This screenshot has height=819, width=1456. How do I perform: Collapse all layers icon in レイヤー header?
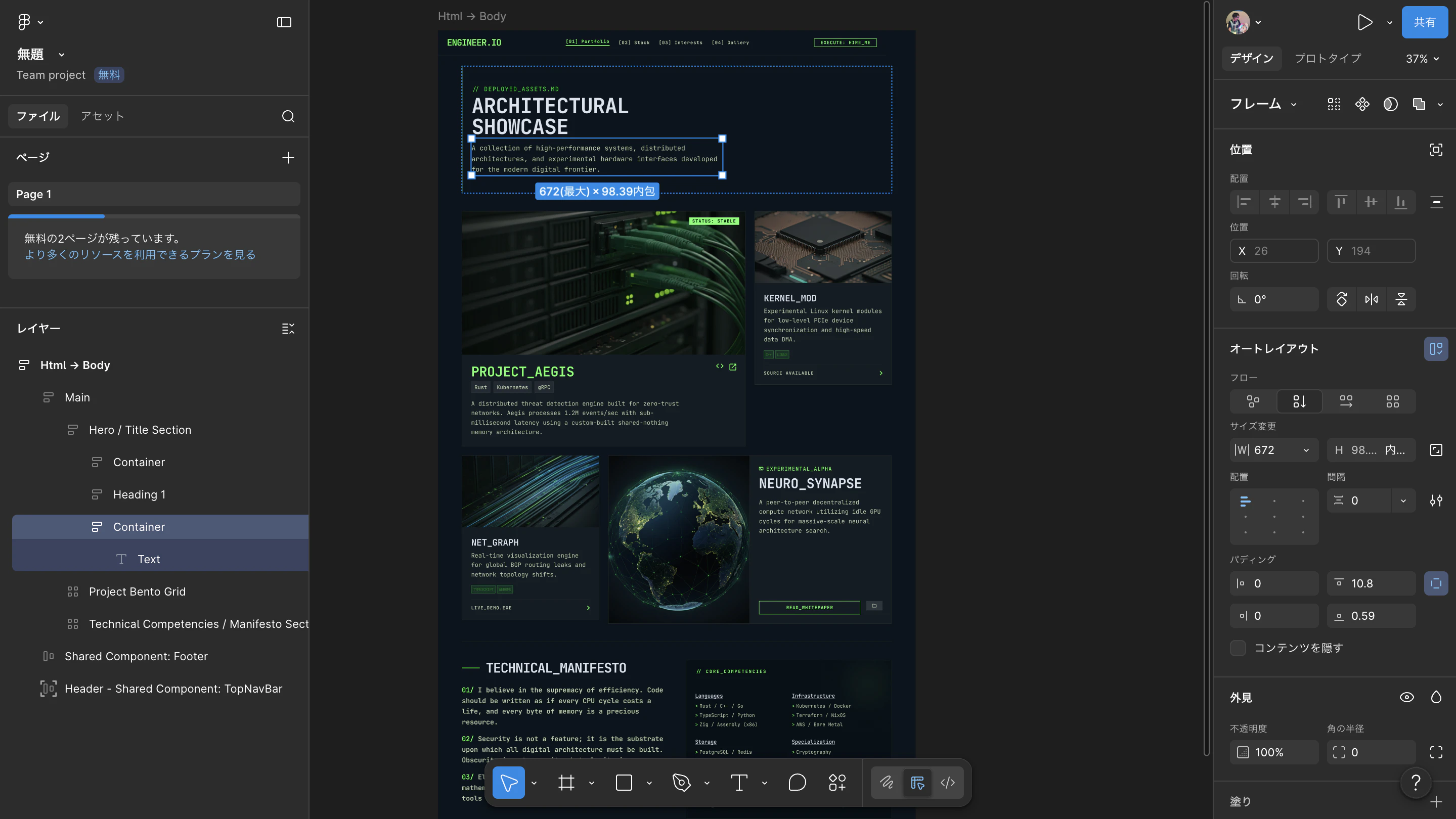288,329
